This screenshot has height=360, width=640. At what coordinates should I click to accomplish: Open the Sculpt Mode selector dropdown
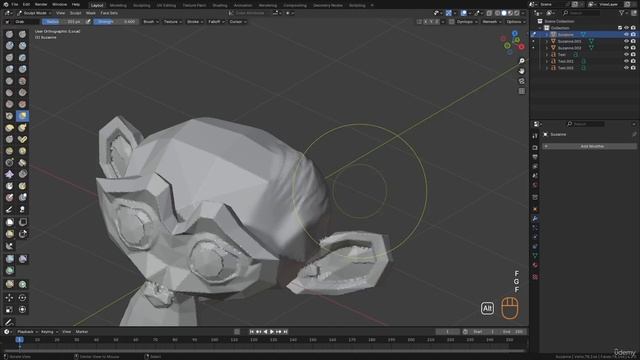pyautogui.click(x=34, y=13)
